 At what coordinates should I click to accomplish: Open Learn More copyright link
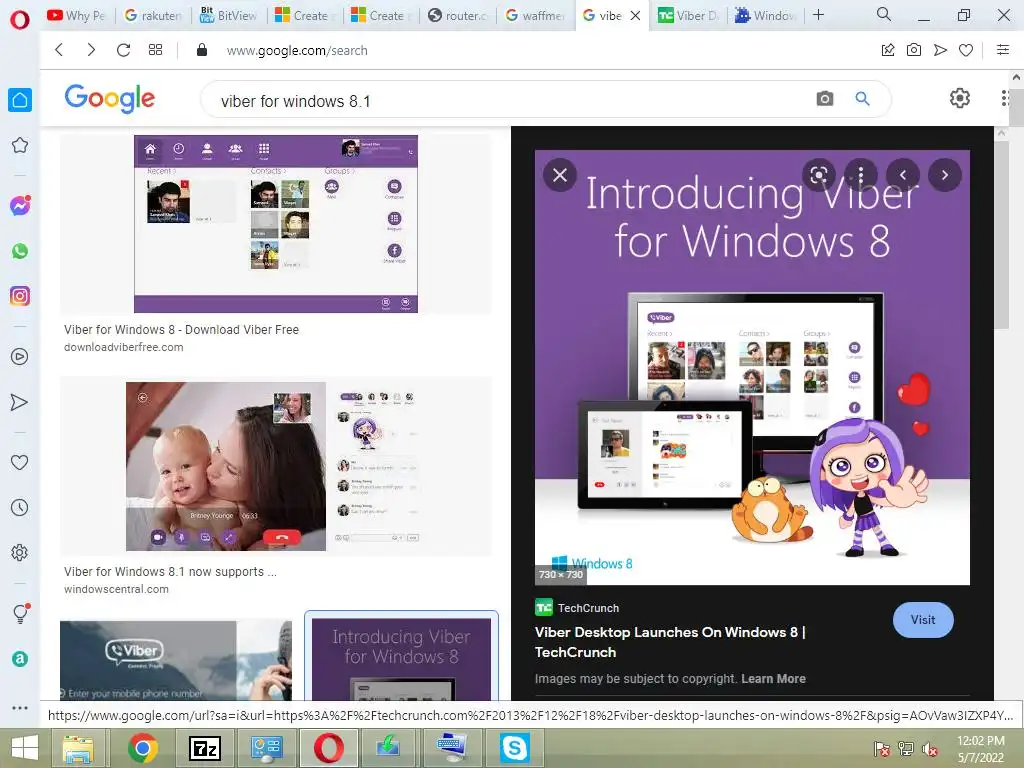tap(773, 679)
